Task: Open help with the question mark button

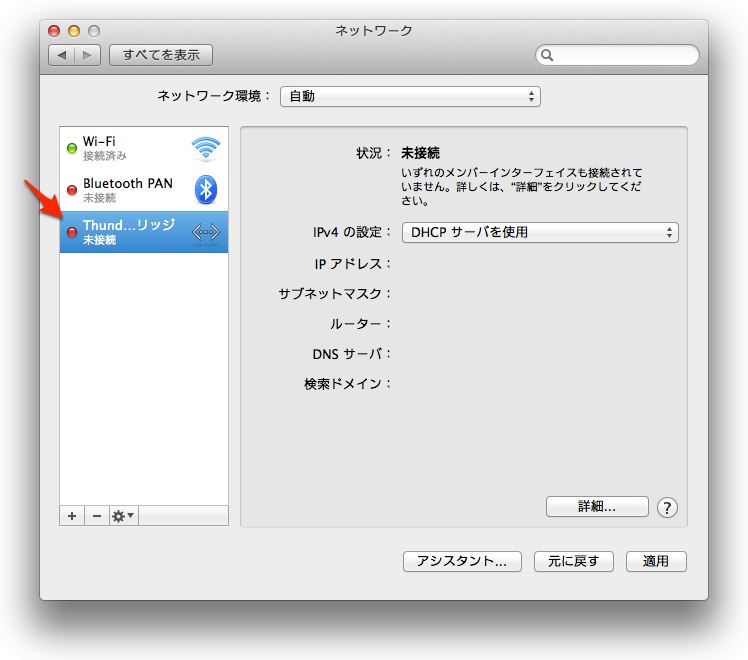Action: tap(667, 508)
